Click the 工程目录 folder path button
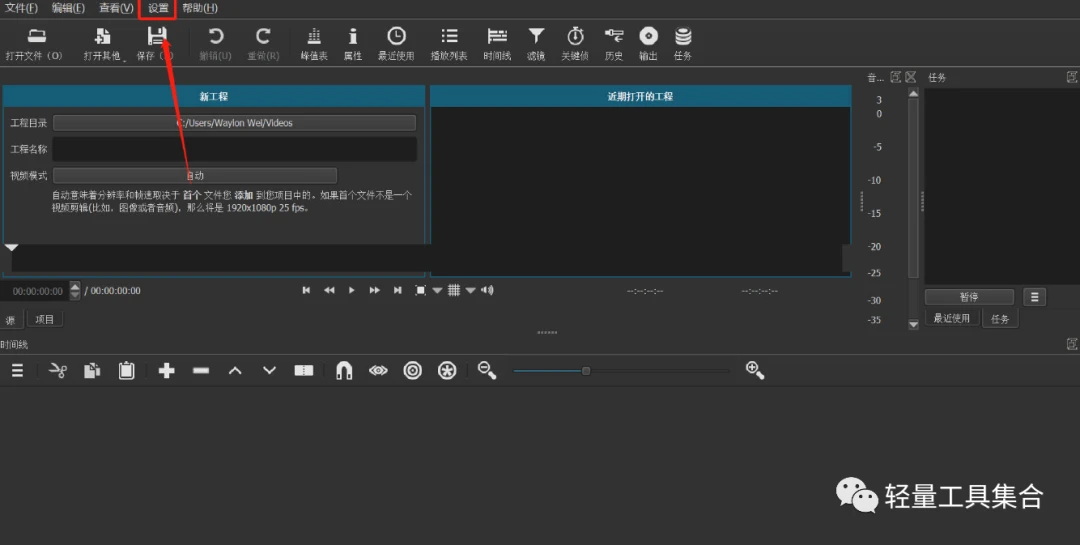 [x=234, y=123]
